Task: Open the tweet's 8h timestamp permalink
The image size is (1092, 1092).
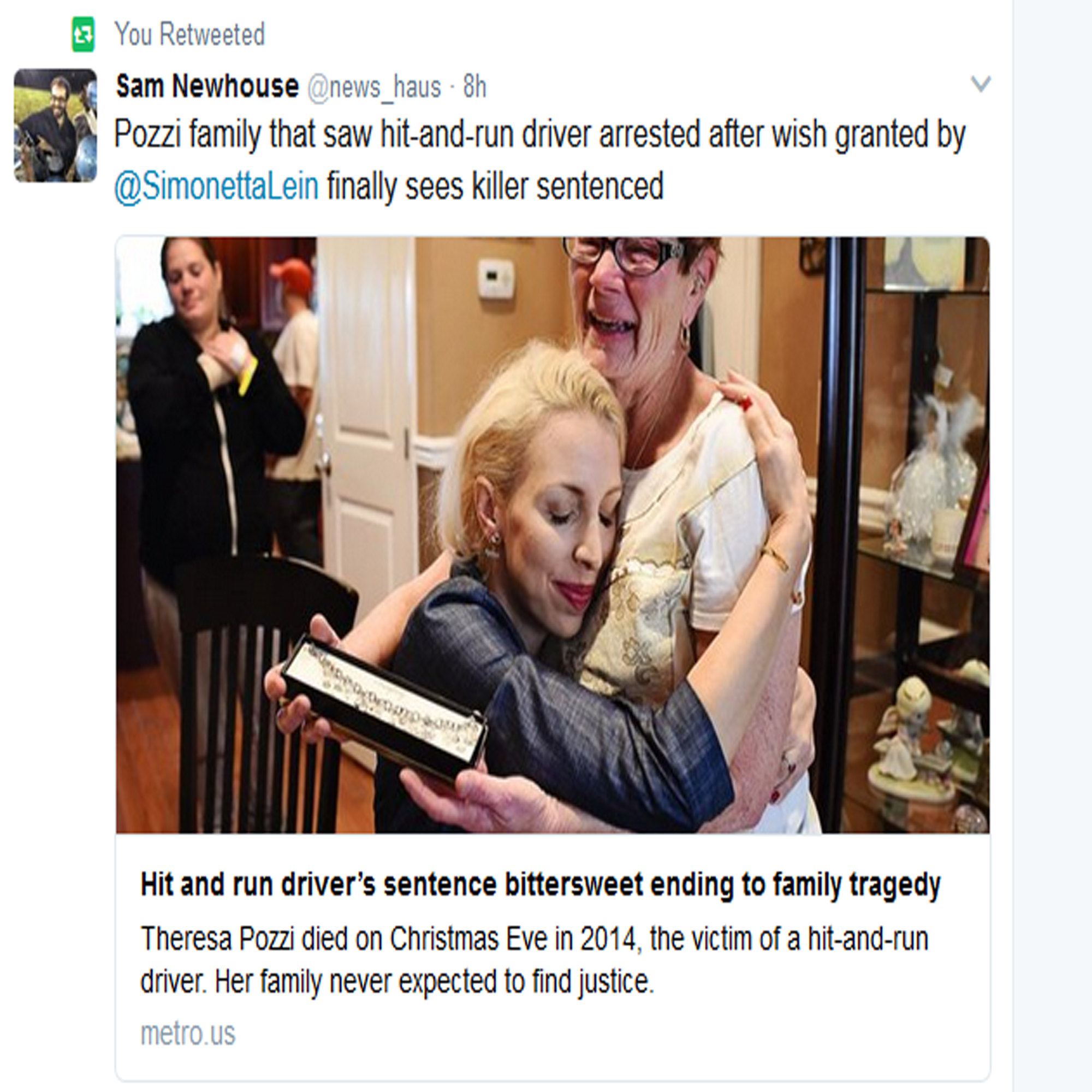Action: pyautogui.click(x=475, y=87)
